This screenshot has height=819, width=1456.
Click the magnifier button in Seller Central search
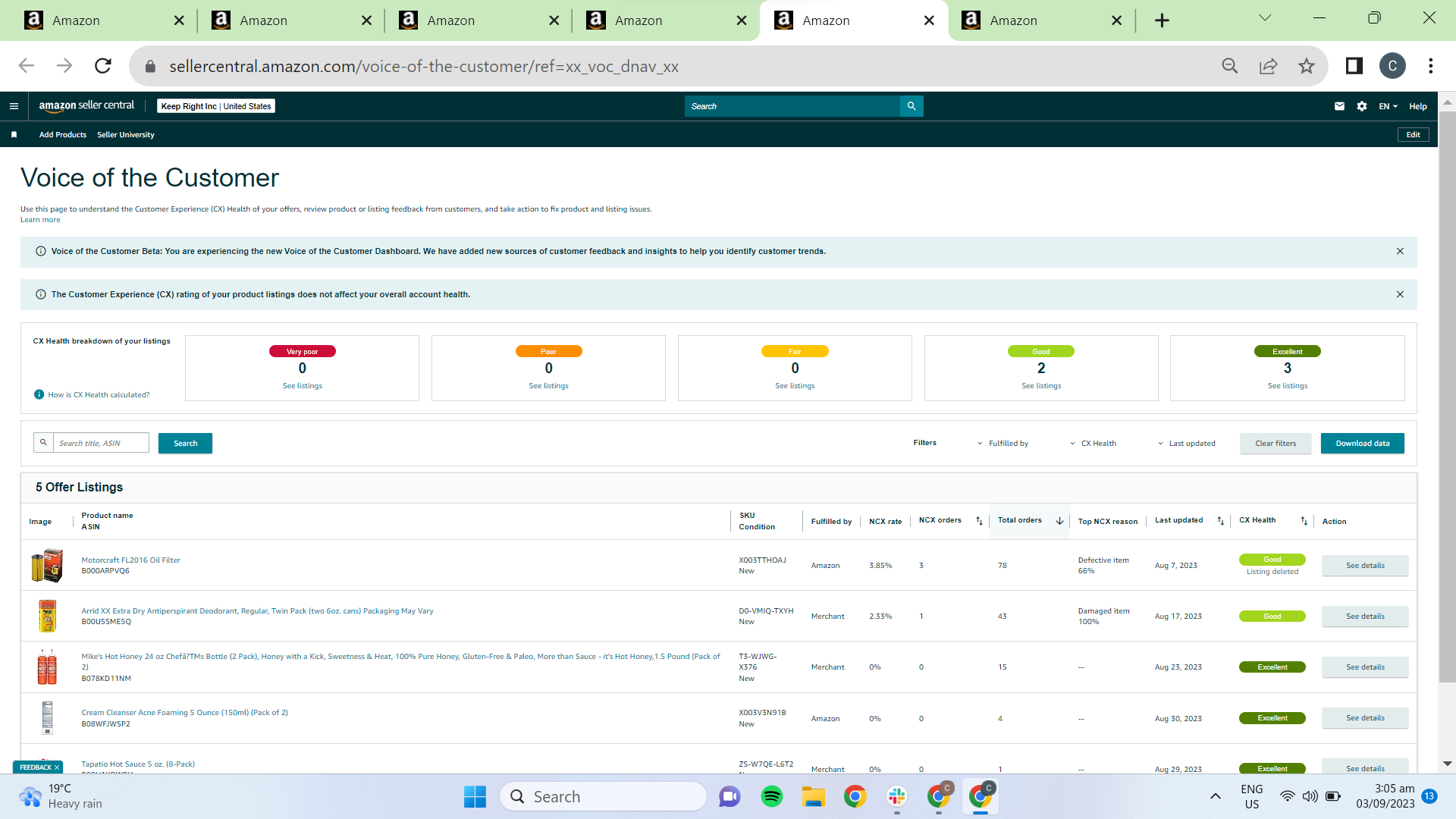[912, 106]
